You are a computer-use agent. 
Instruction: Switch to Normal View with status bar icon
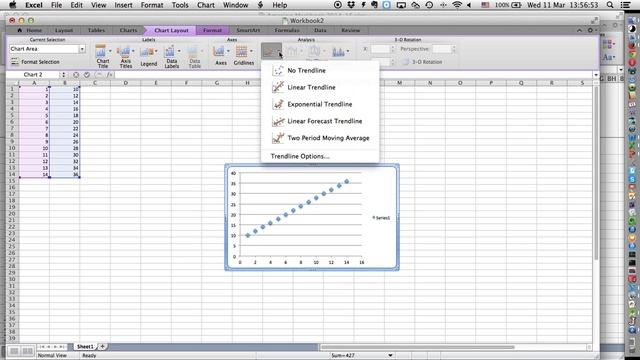pyautogui.click(x=14, y=351)
